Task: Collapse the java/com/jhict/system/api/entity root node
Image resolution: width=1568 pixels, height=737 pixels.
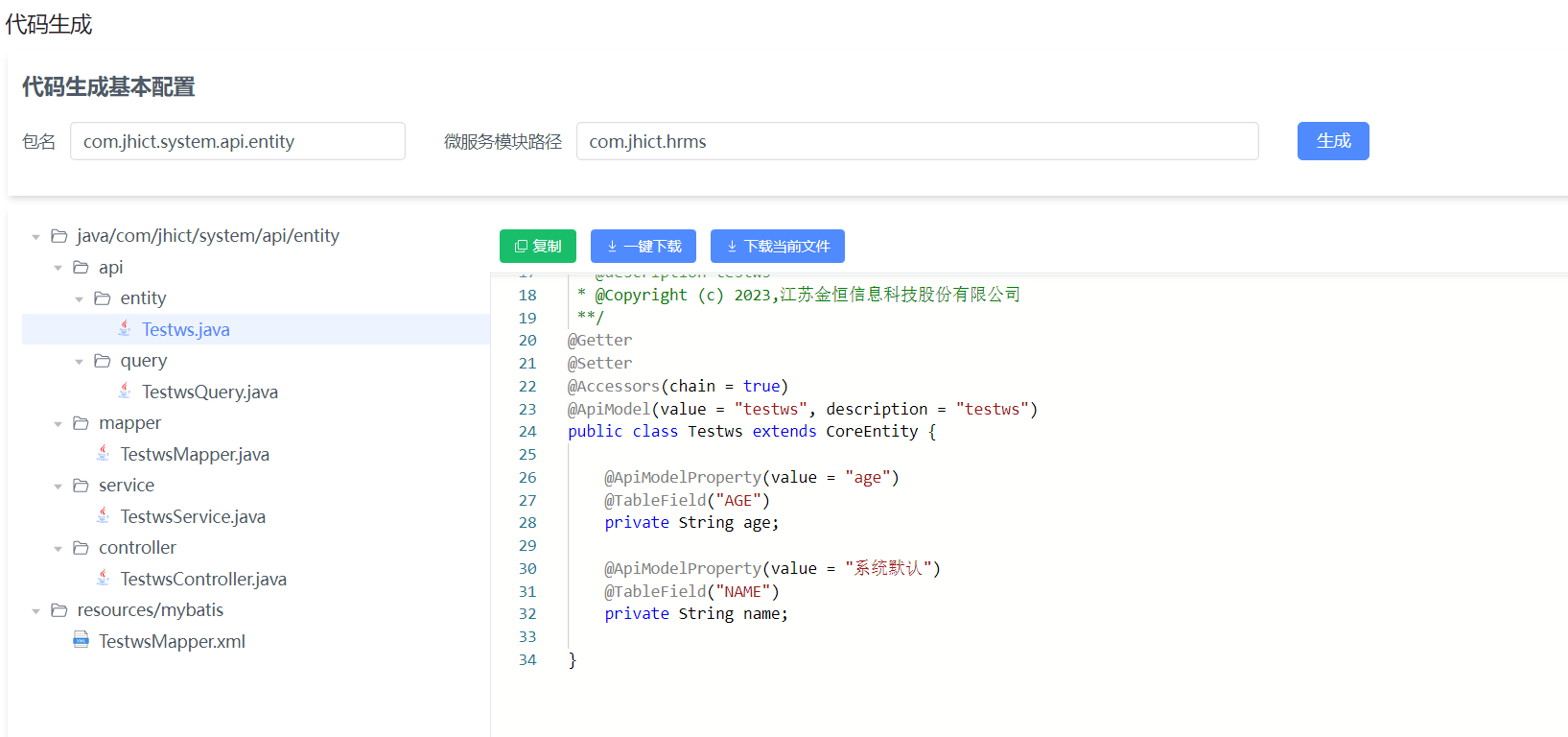Action: point(35,236)
